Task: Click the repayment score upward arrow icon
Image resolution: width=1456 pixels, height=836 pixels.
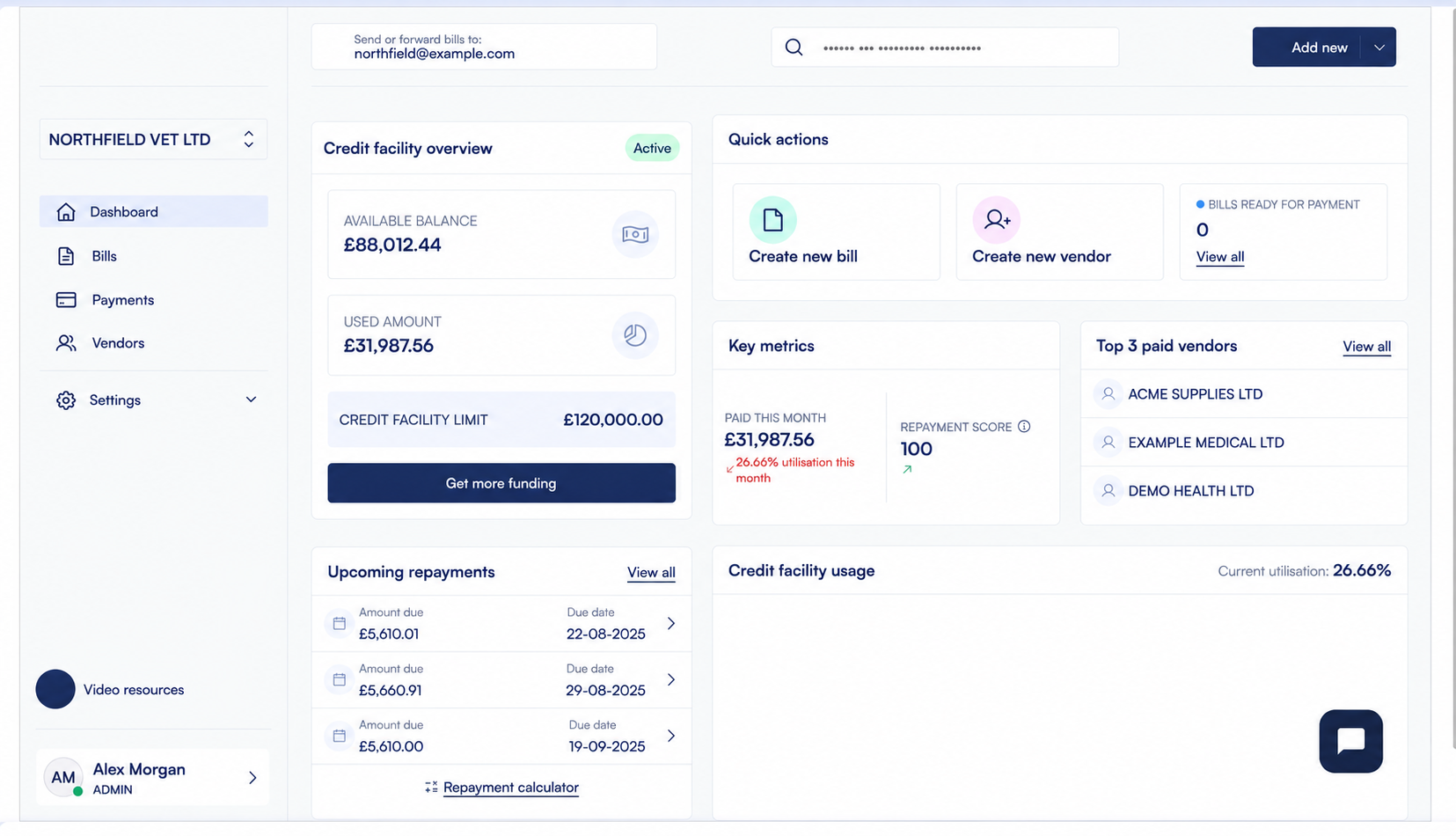Action: [907, 470]
